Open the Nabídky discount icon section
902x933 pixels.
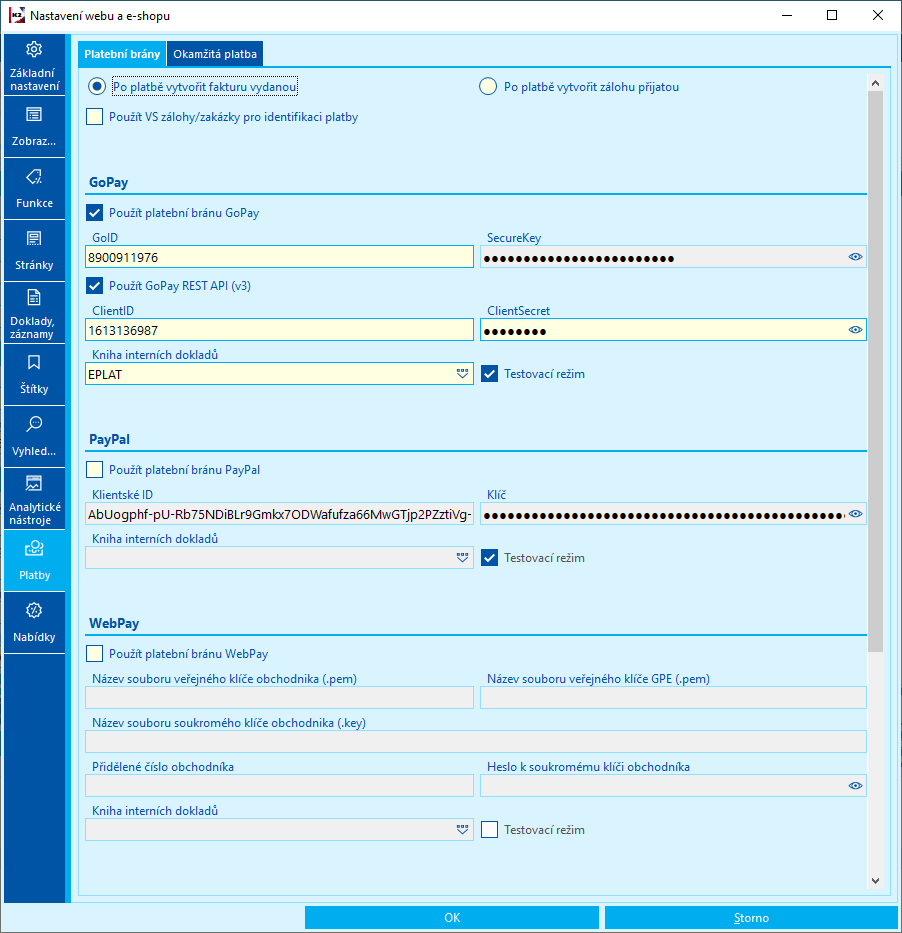tap(34, 622)
